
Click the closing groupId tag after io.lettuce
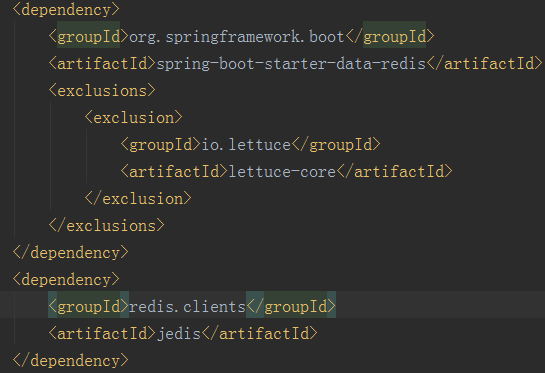click(336, 145)
